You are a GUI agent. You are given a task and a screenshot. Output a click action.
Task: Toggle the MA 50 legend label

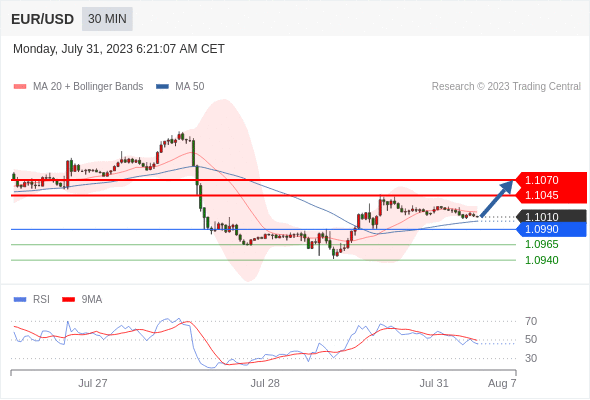[x=190, y=87]
